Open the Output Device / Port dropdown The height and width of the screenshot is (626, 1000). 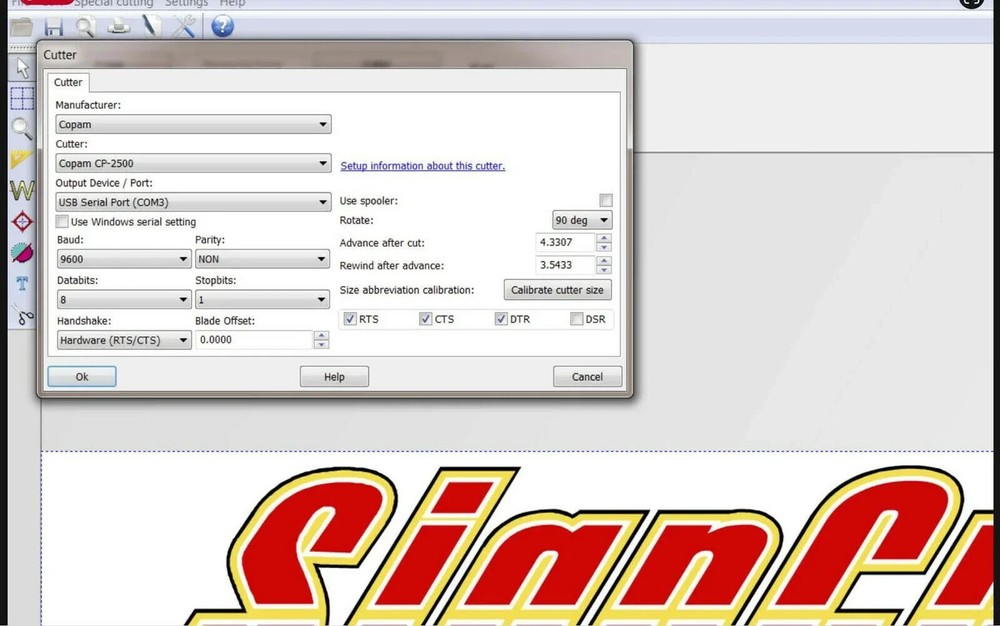pos(193,202)
